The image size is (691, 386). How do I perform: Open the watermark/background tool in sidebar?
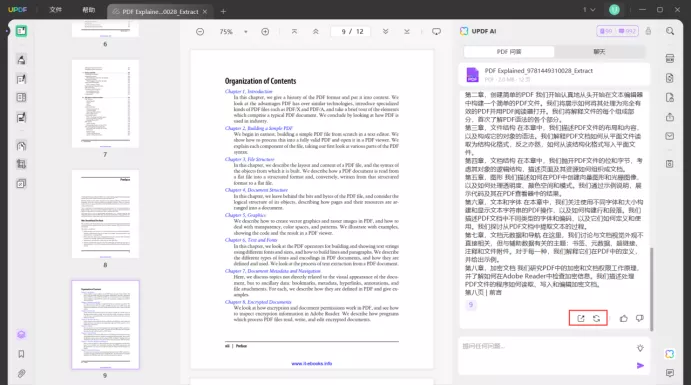(21, 184)
